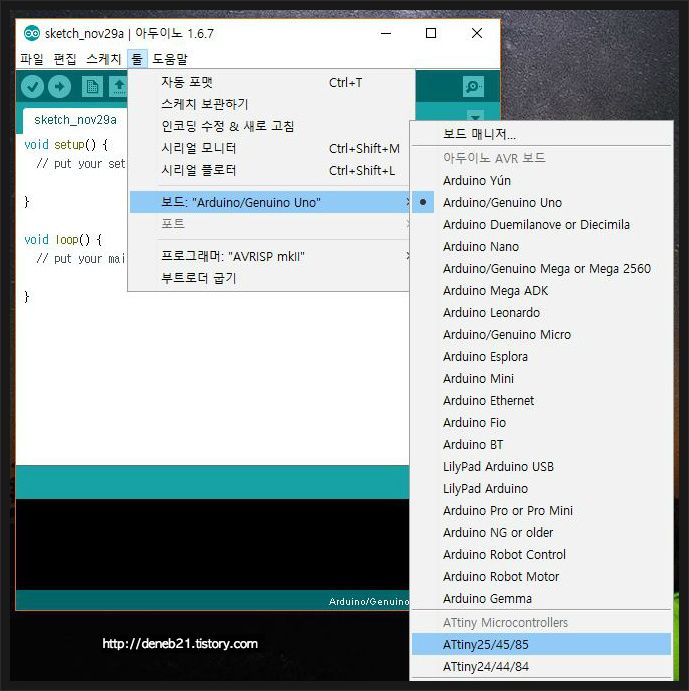The height and width of the screenshot is (691, 689).
Task: Choose Arduino BT board
Action: tap(541, 445)
